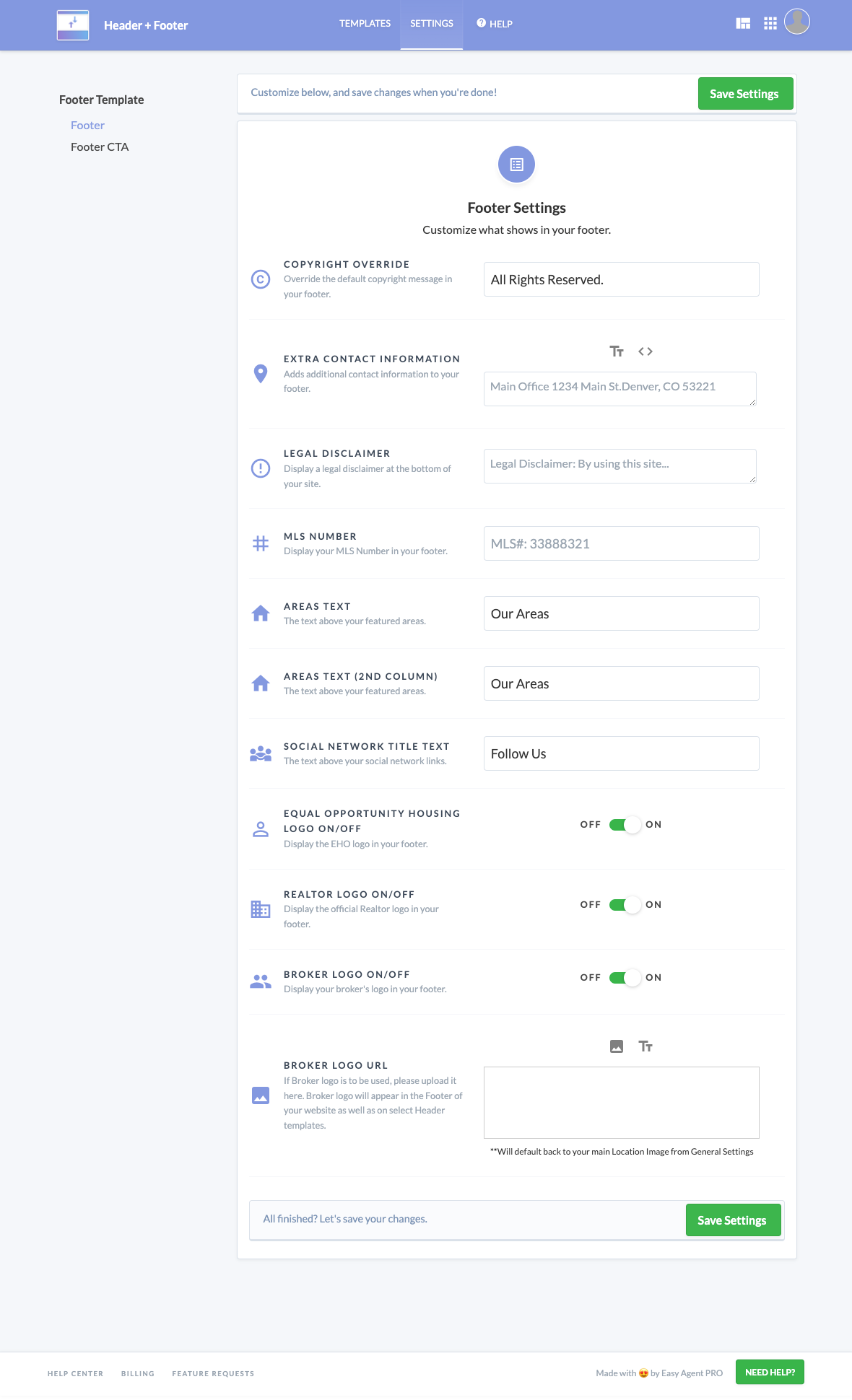Choose text input mode for Broker Logo URL
This screenshot has width=852, height=1400.
645,1046
